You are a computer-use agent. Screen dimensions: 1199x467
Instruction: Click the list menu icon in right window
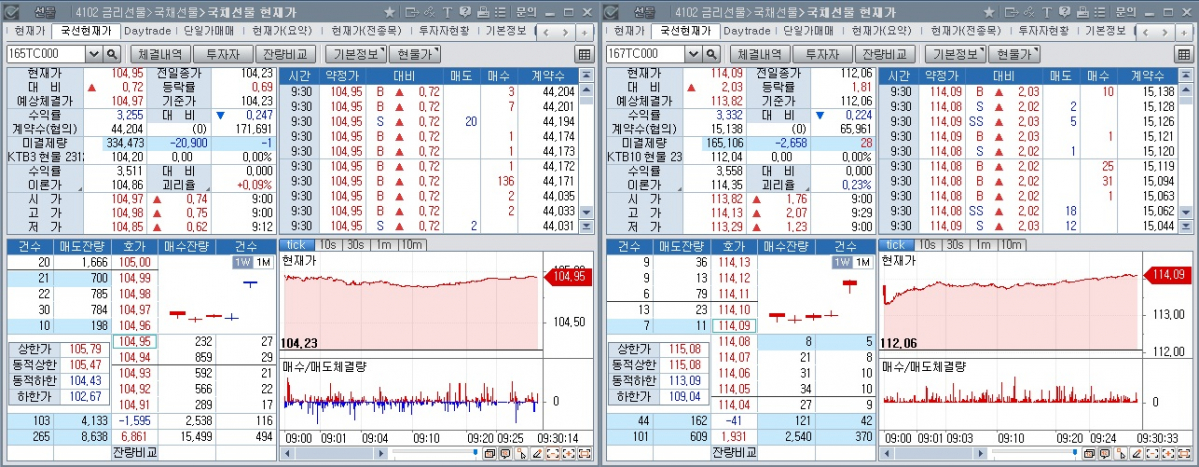click(x=1099, y=12)
